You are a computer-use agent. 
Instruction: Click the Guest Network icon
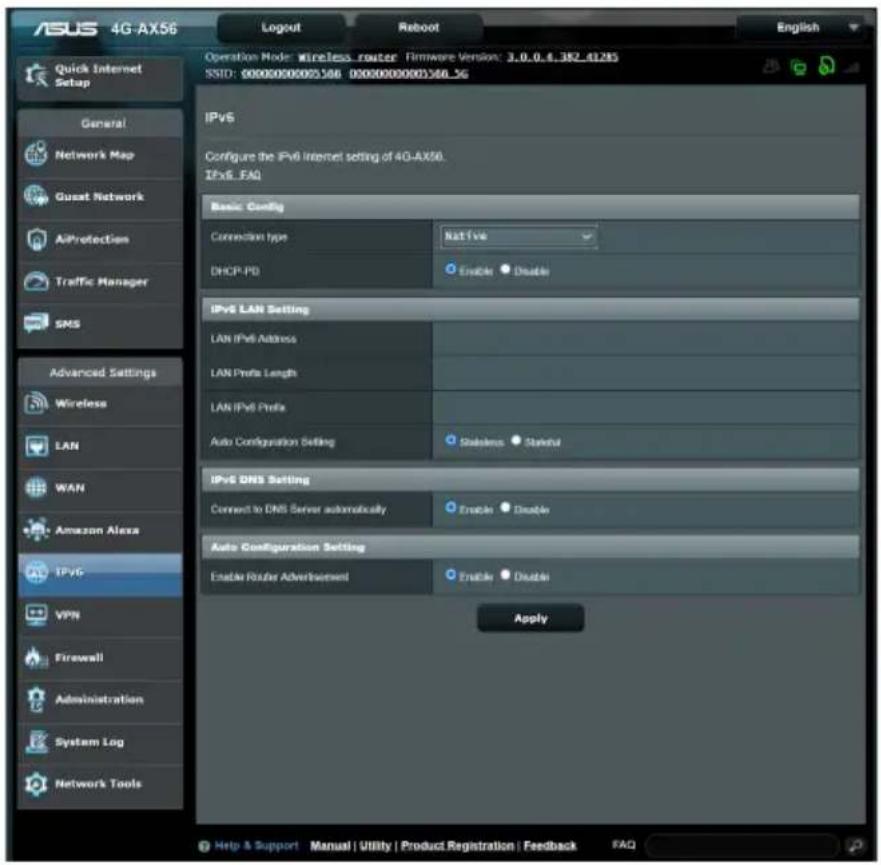[37, 196]
